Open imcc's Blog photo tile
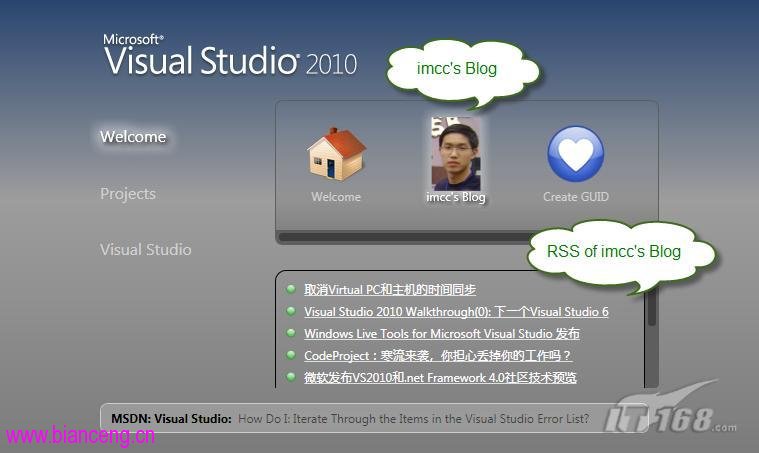This screenshot has width=759, height=453. (x=456, y=154)
